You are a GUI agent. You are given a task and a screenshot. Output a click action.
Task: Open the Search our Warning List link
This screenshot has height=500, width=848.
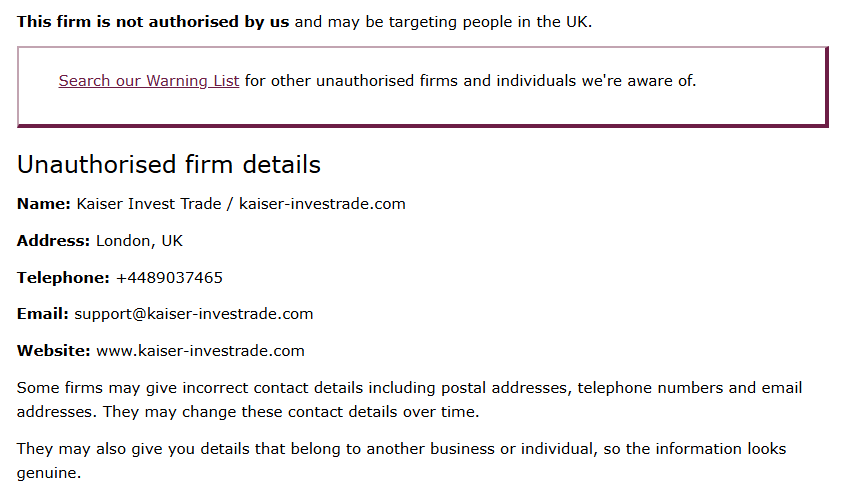coord(149,81)
